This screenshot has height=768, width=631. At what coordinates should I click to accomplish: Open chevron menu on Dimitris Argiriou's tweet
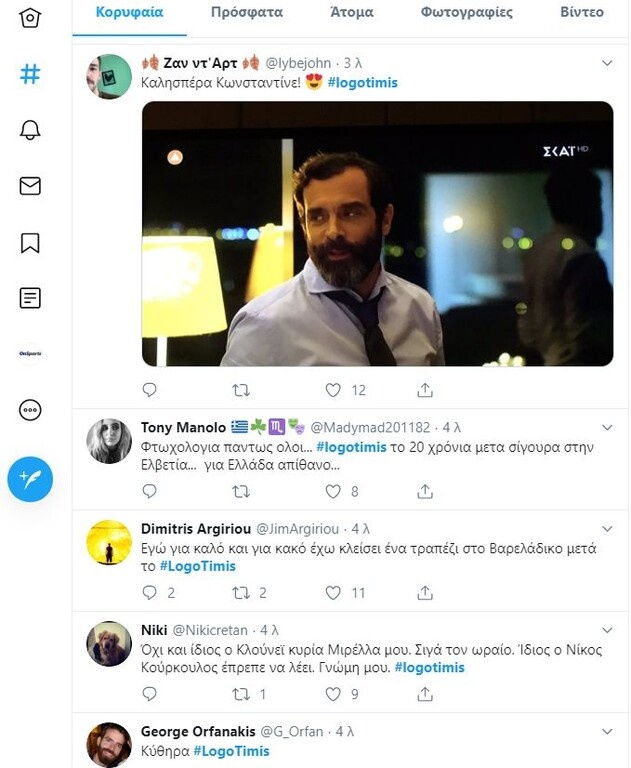(607, 528)
